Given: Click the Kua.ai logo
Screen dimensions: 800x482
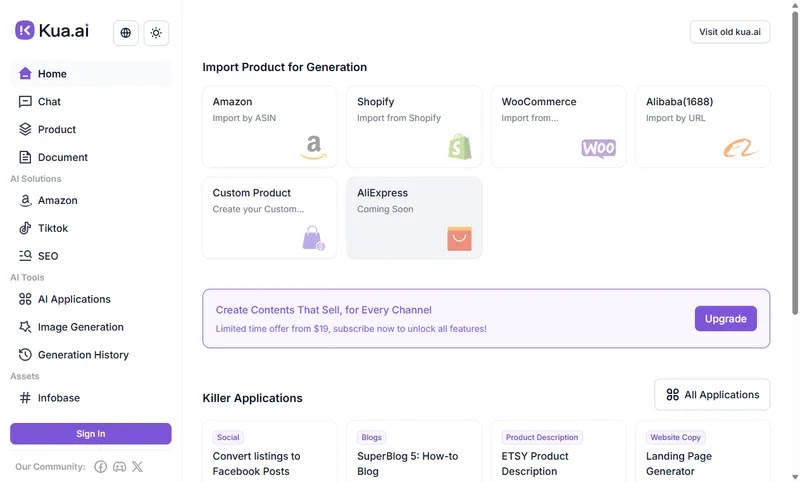Looking at the screenshot, I should 52,31.
